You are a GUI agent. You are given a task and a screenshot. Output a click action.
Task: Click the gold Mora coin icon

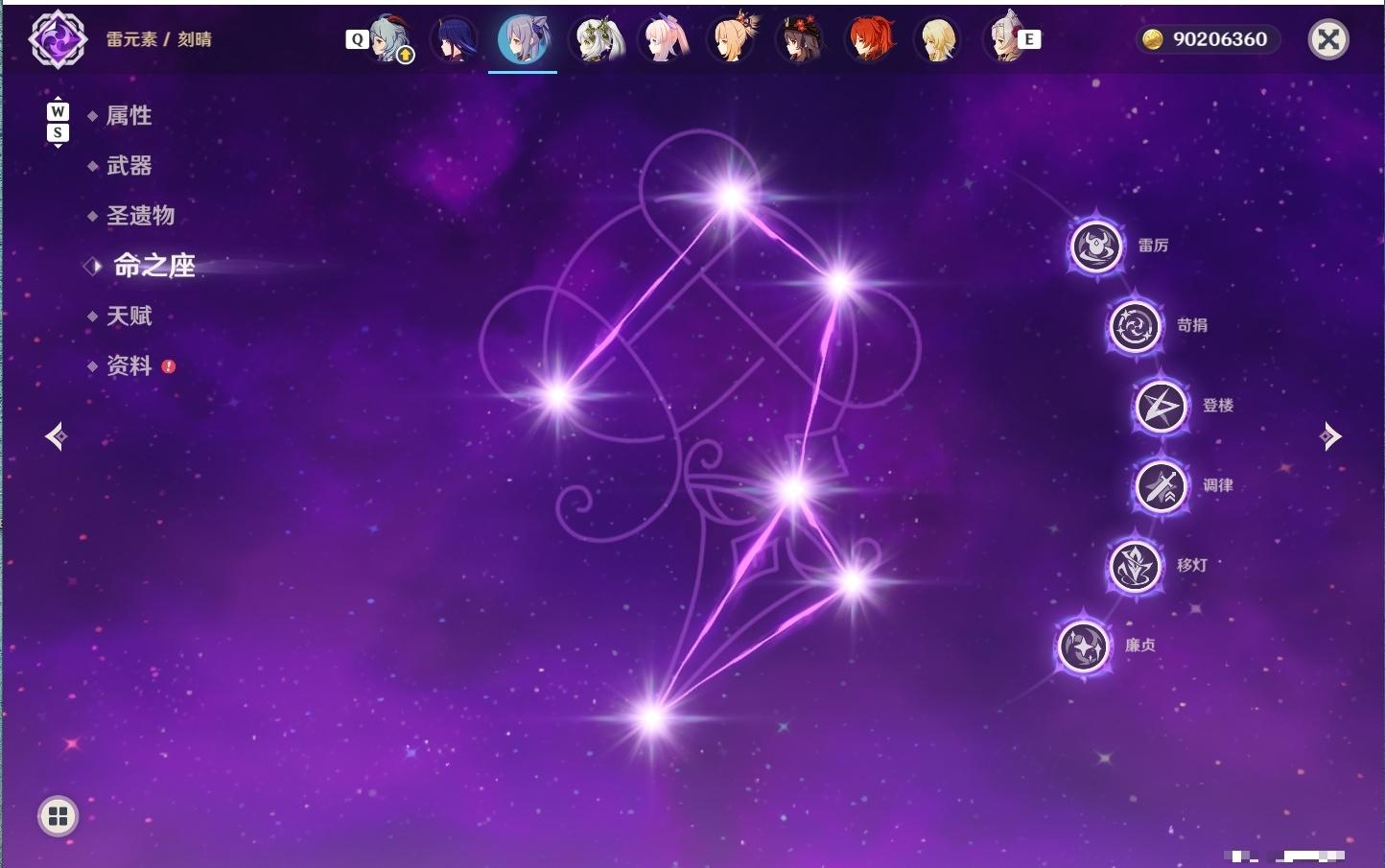[1152, 39]
